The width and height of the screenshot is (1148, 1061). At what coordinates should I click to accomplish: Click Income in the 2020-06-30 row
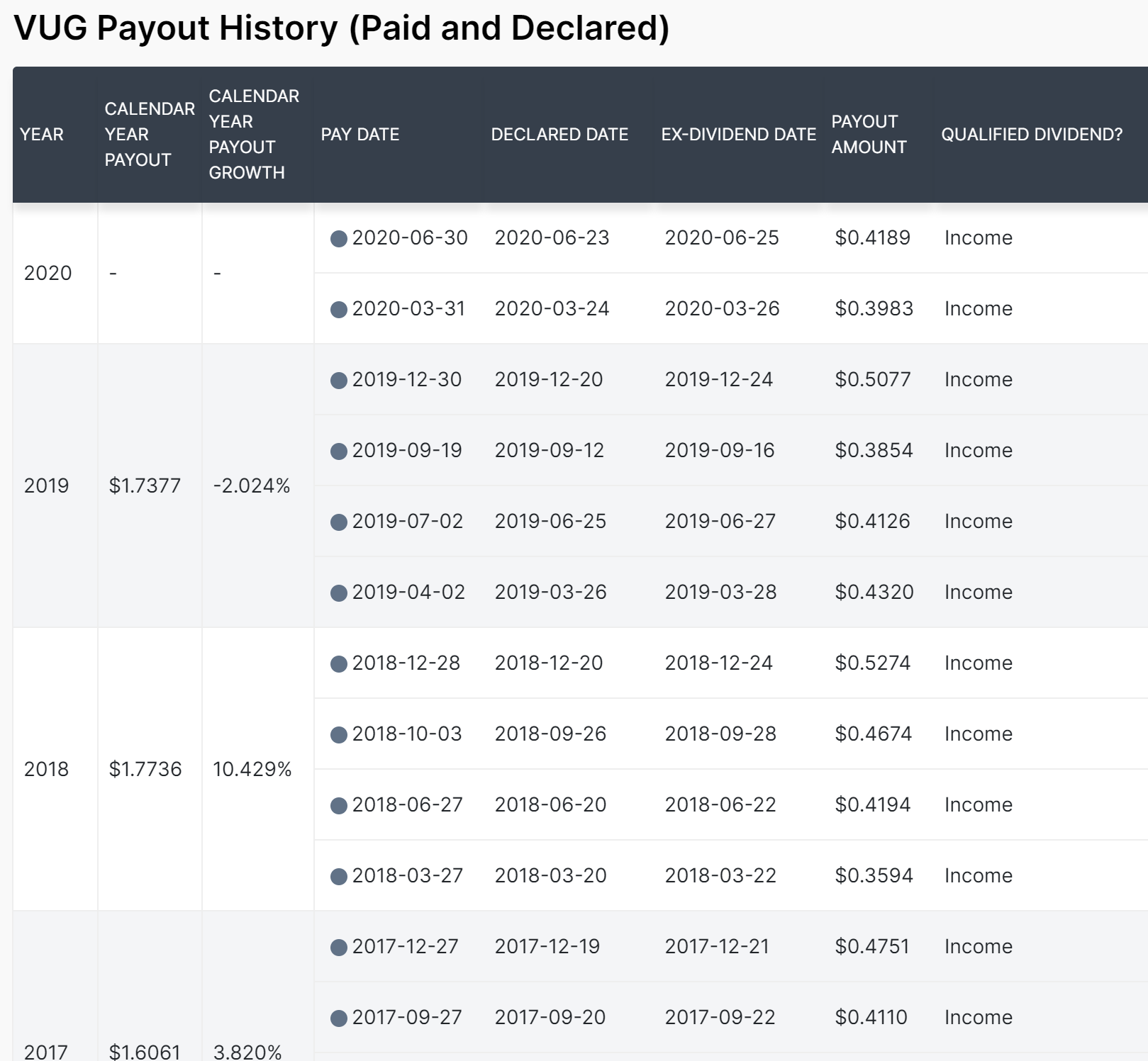[978, 237]
